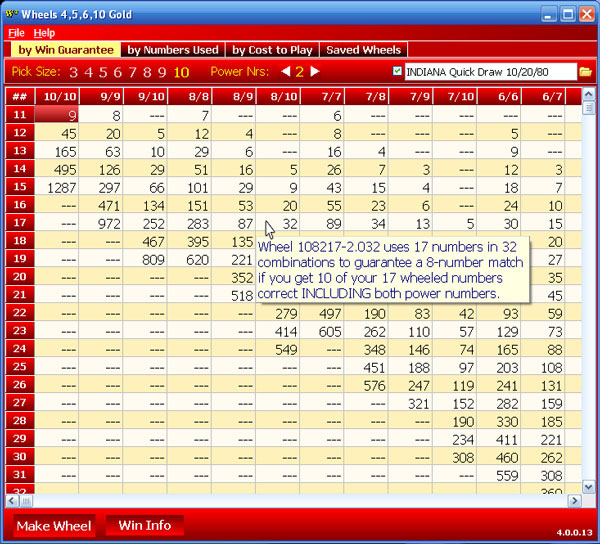The width and height of the screenshot is (600, 544).
Task: Maximize the Wheels Gold window
Action: coord(568,15)
